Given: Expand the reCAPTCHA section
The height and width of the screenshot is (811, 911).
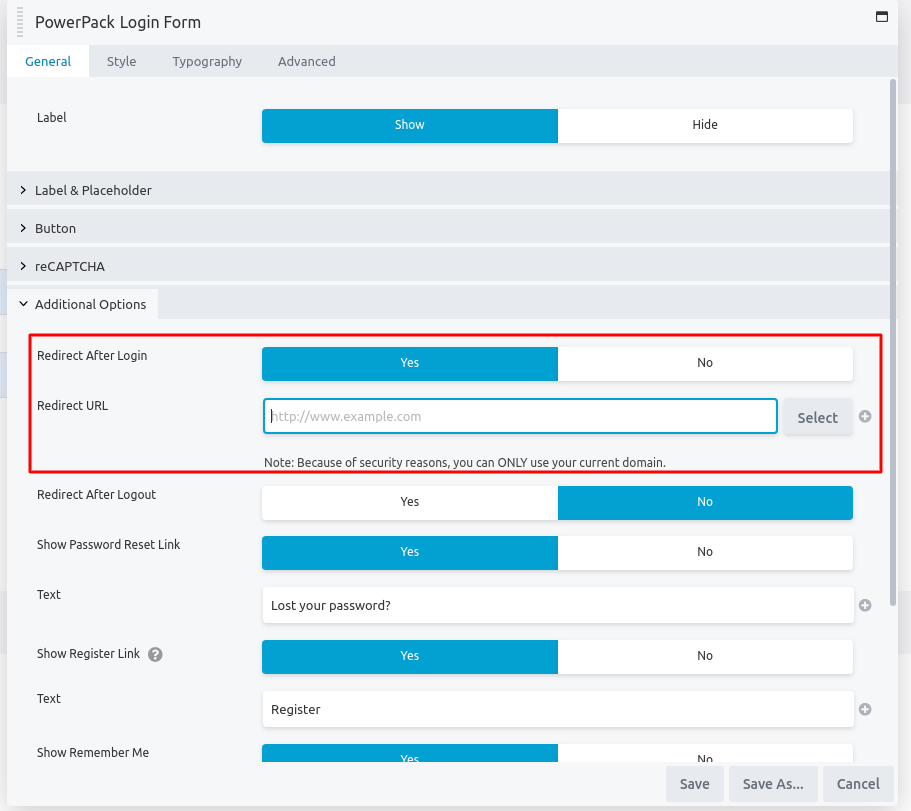Looking at the screenshot, I should pyautogui.click(x=449, y=266).
